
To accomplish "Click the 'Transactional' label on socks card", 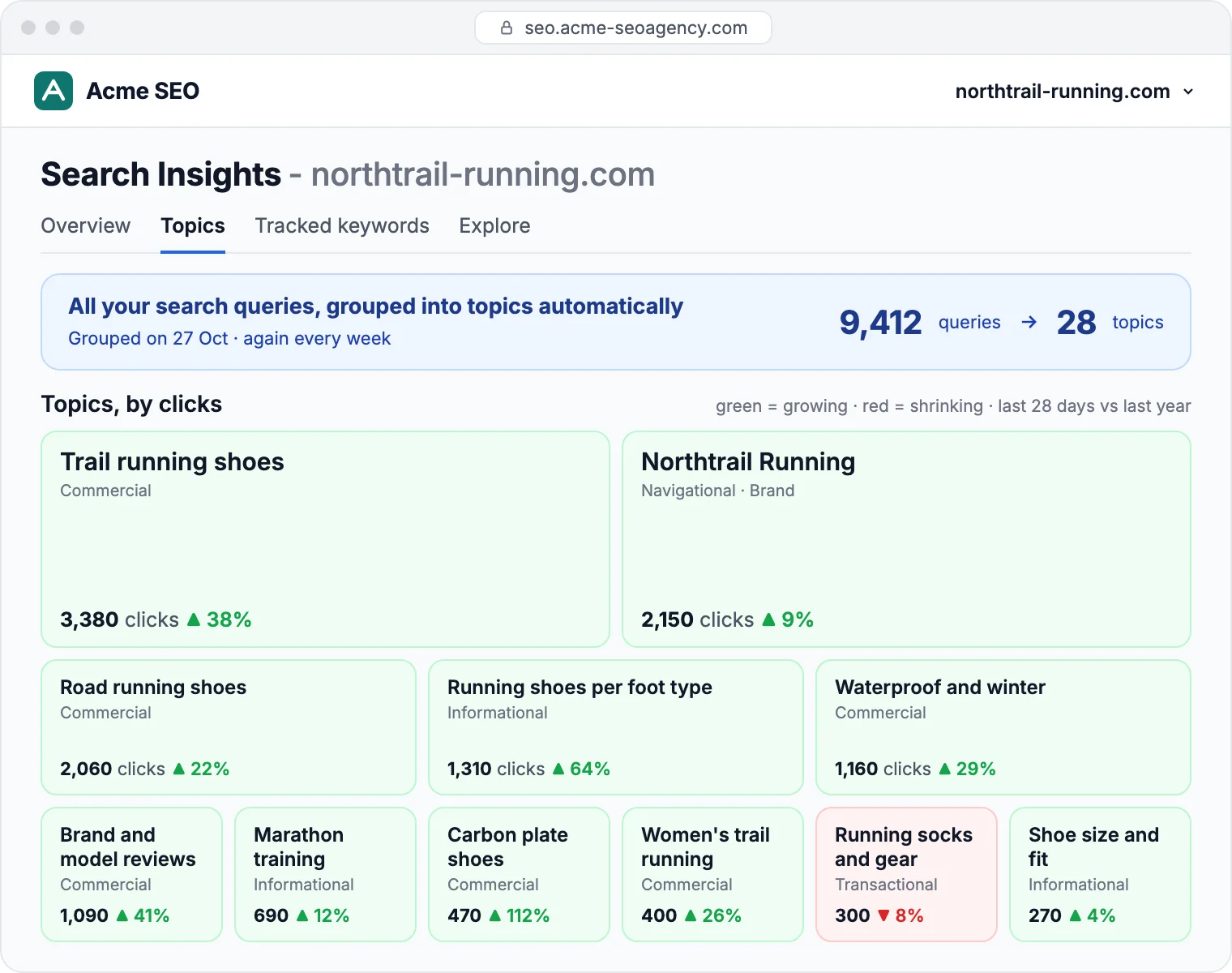I will 886,885.
